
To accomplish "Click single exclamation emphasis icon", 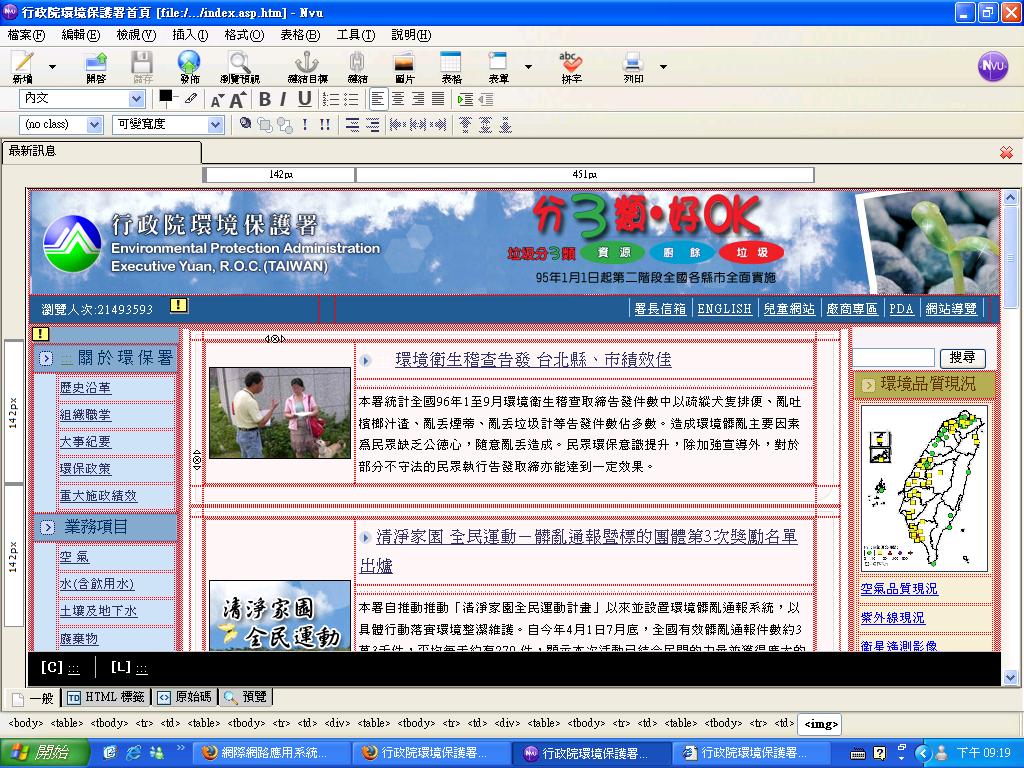I will click(305, 124).
